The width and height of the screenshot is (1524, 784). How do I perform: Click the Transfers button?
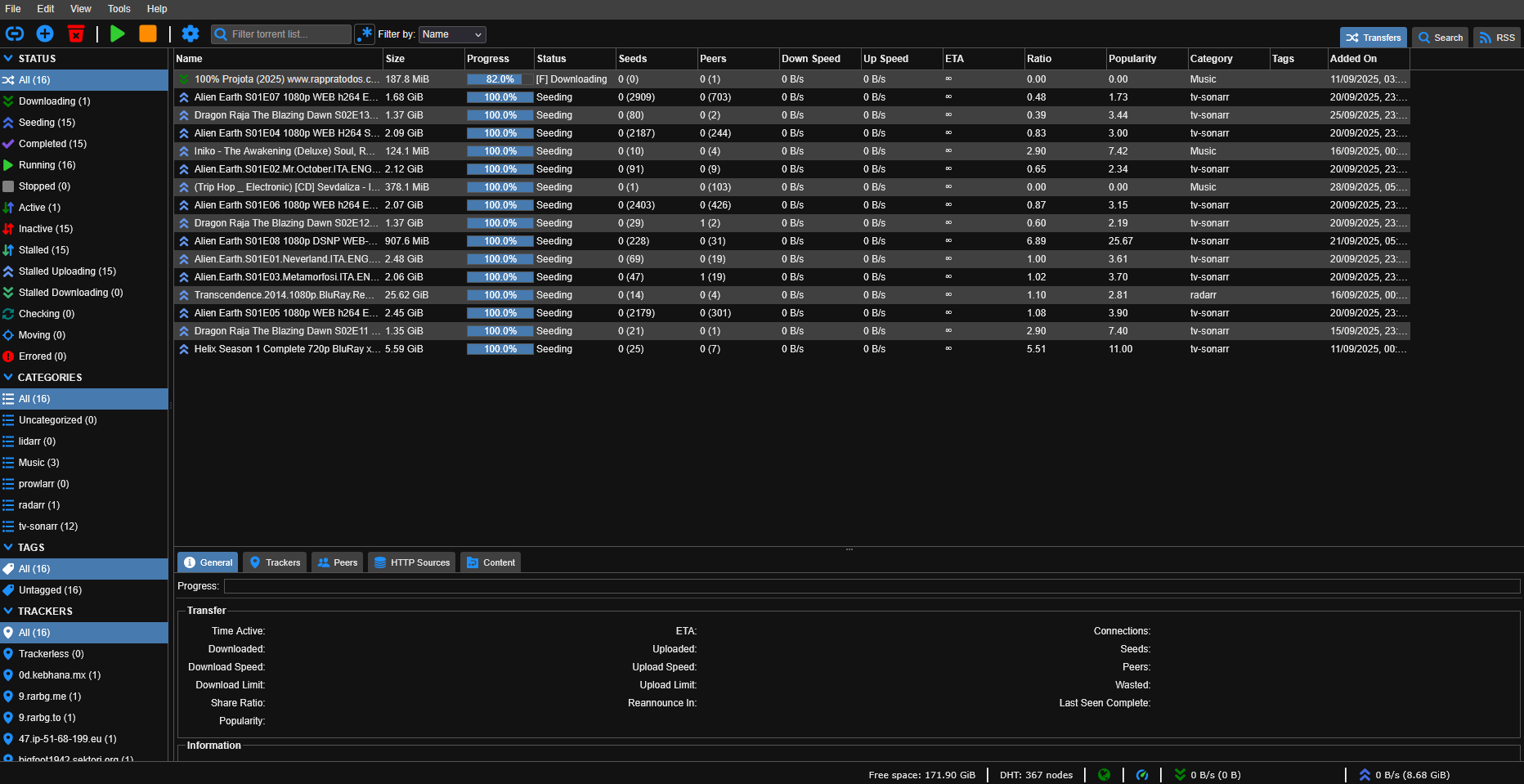click(1374, 38)
